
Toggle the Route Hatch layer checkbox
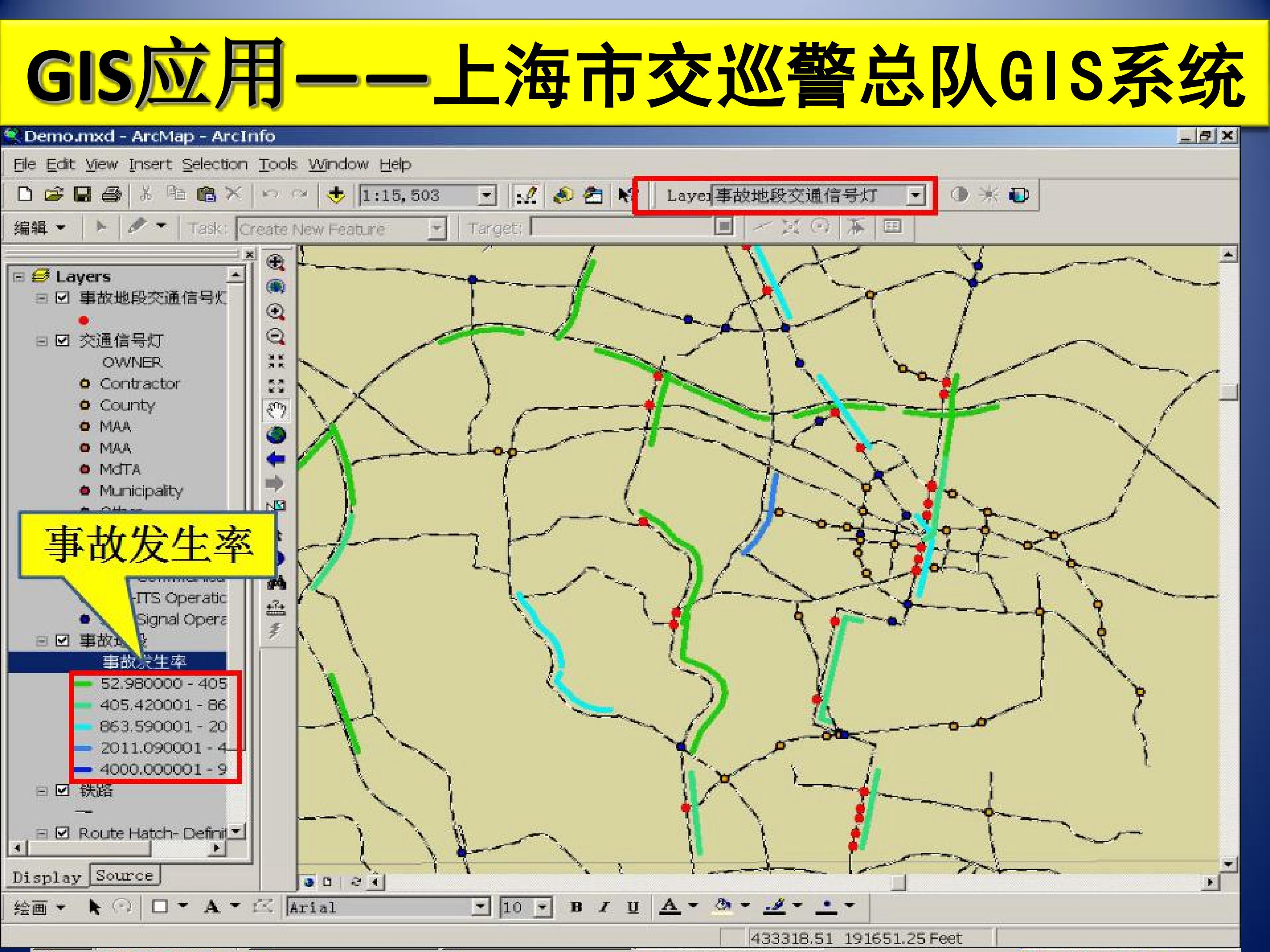tap(63, 833)
